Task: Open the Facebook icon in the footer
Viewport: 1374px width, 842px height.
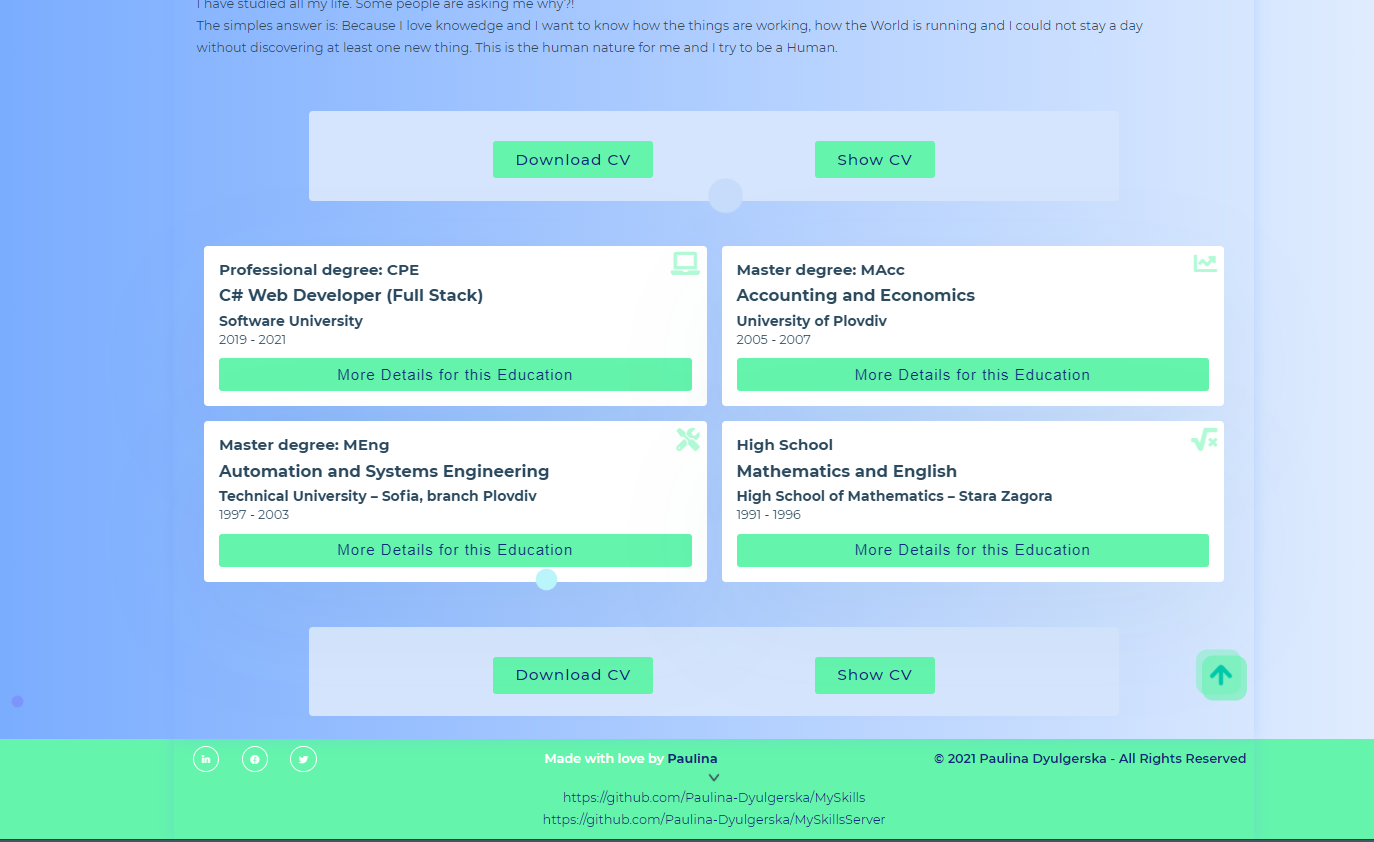Action: (x=255, y=759)
